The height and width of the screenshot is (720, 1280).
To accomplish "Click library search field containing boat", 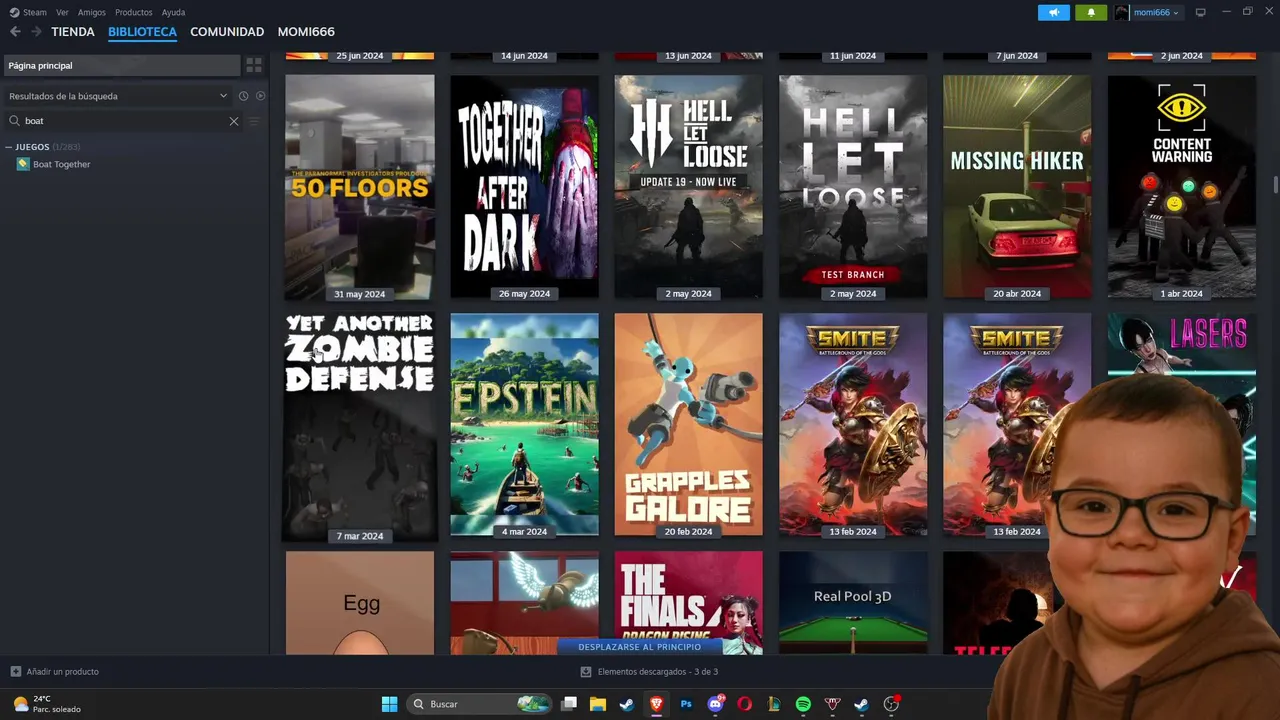I will point(125,121).
